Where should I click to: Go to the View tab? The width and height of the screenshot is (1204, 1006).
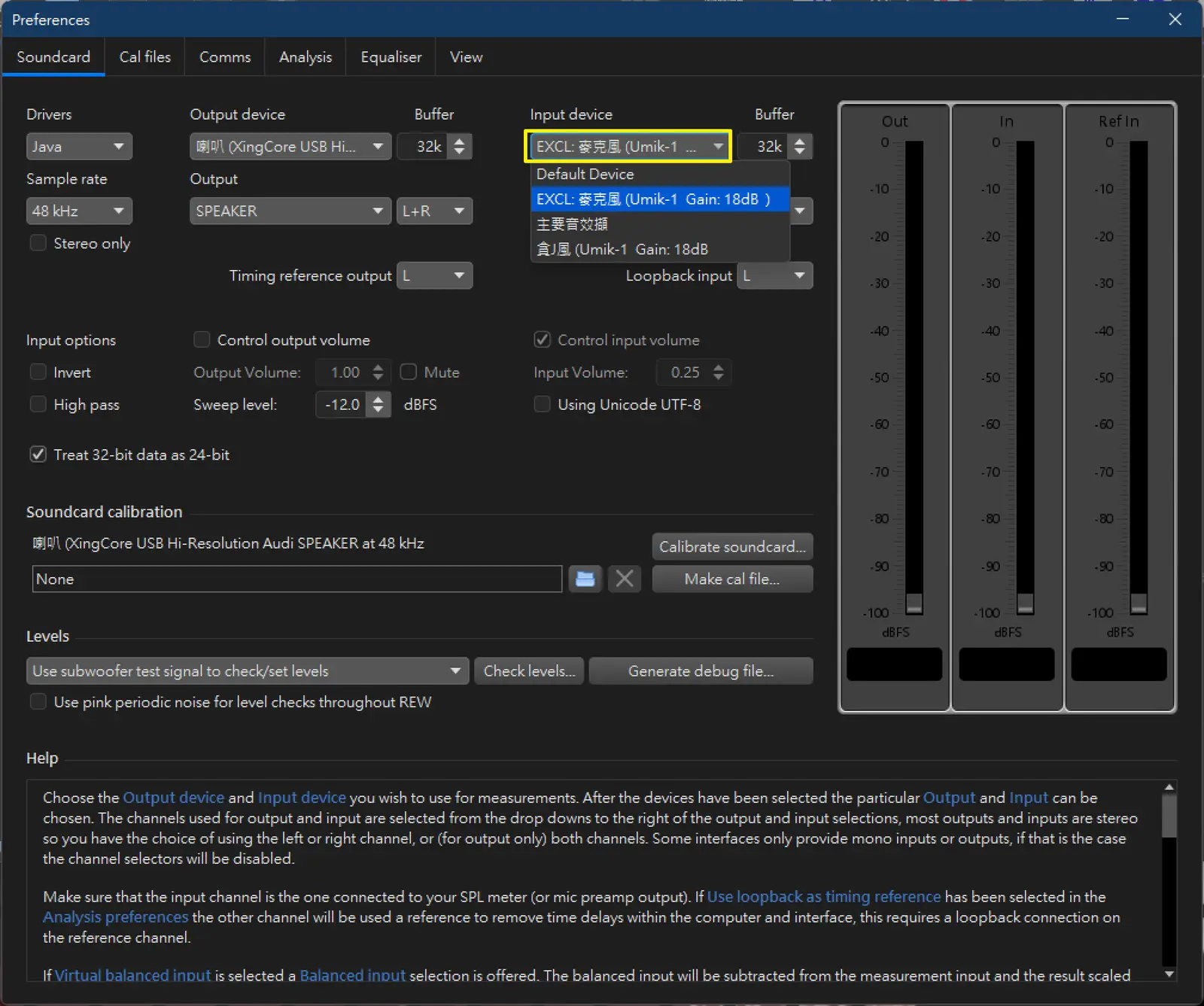pyautogui.click(x=466, y=57)
